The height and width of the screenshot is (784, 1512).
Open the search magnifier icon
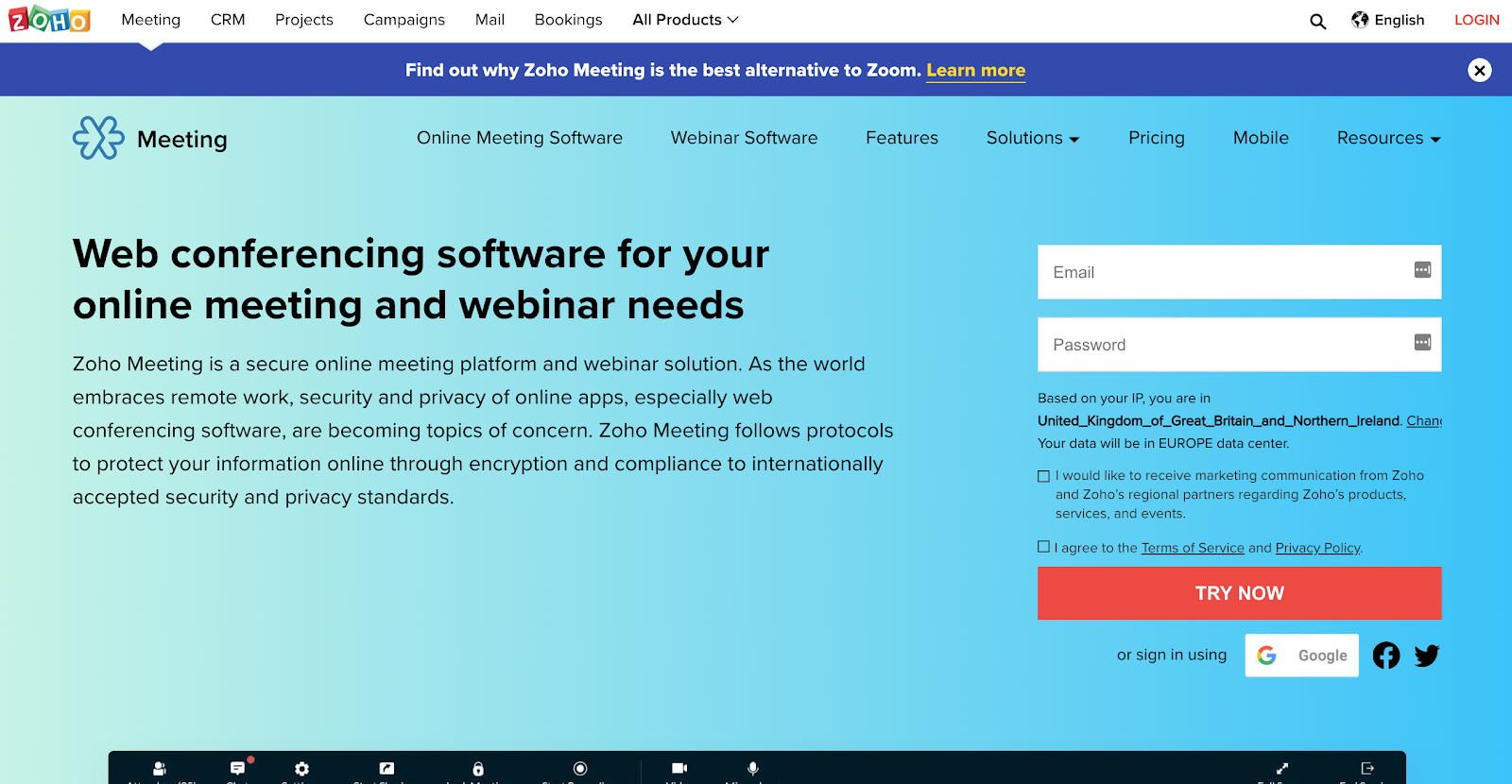1317,21
